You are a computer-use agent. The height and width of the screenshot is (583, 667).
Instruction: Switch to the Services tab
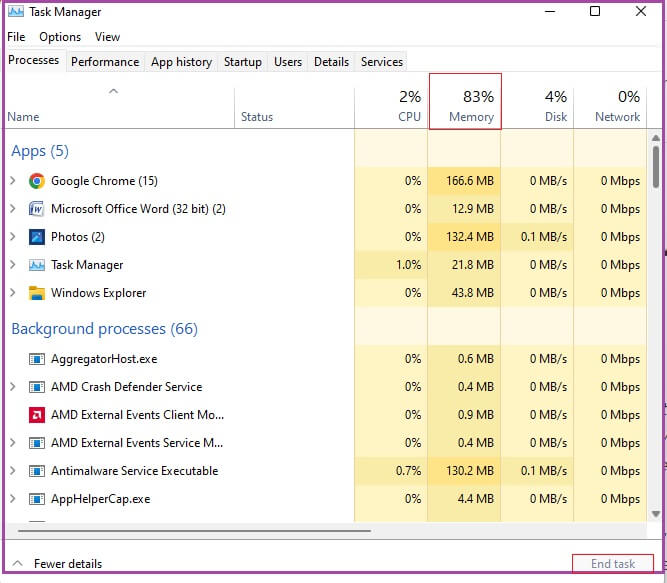pos(382,62)
